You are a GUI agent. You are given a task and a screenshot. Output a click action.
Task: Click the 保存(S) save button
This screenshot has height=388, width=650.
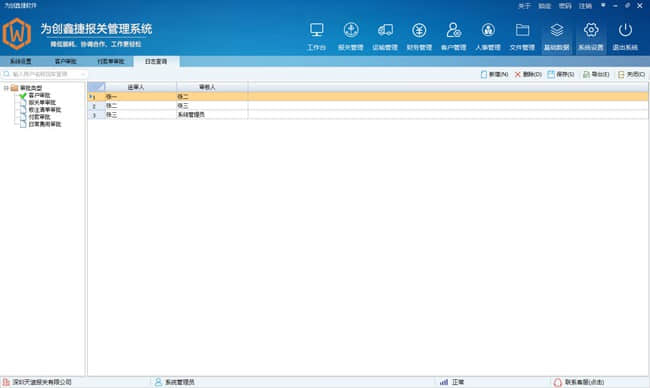[x=561, y=75]
